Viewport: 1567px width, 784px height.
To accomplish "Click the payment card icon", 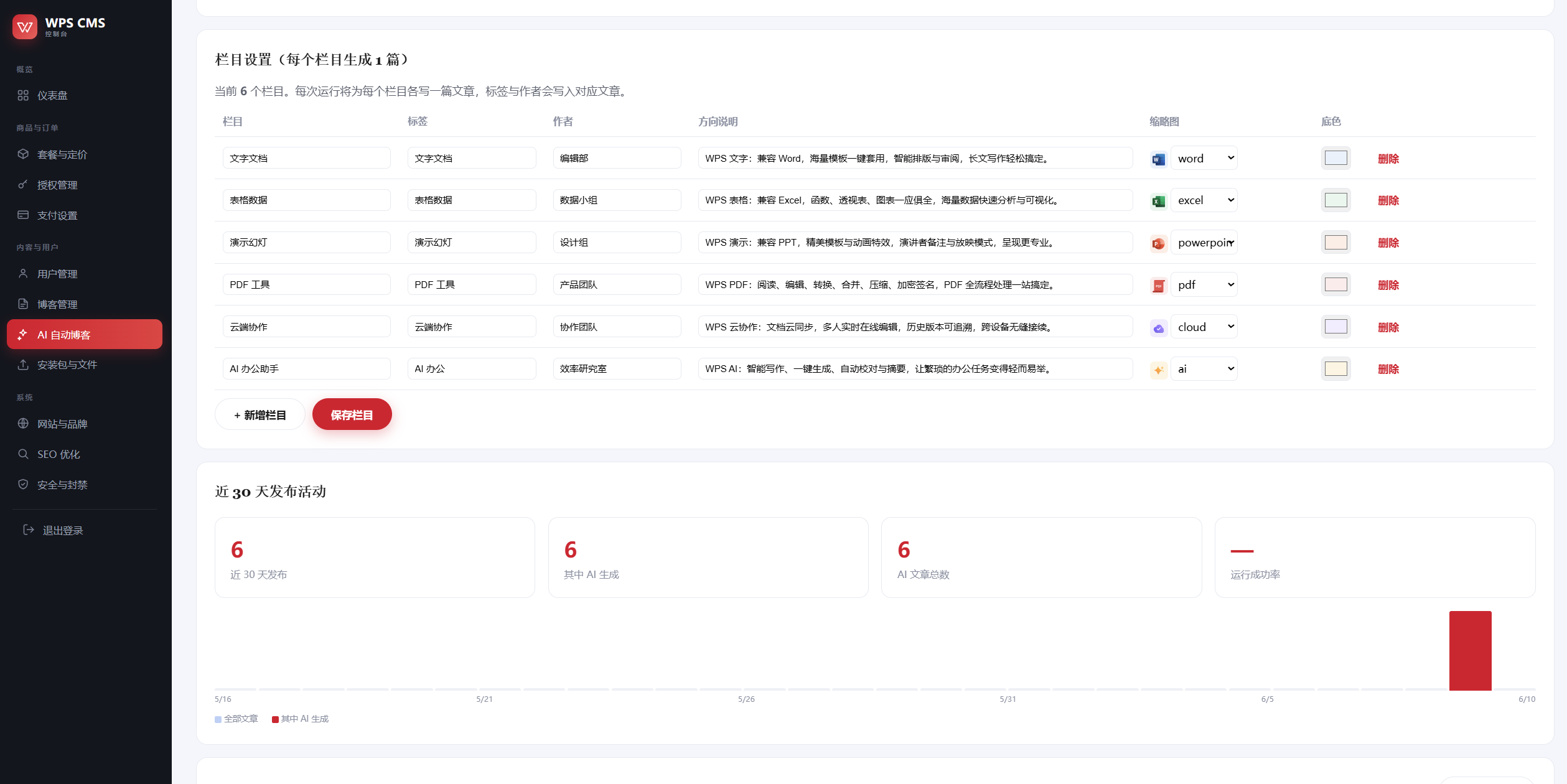I will pyautogui.click(x=23, y=215).
